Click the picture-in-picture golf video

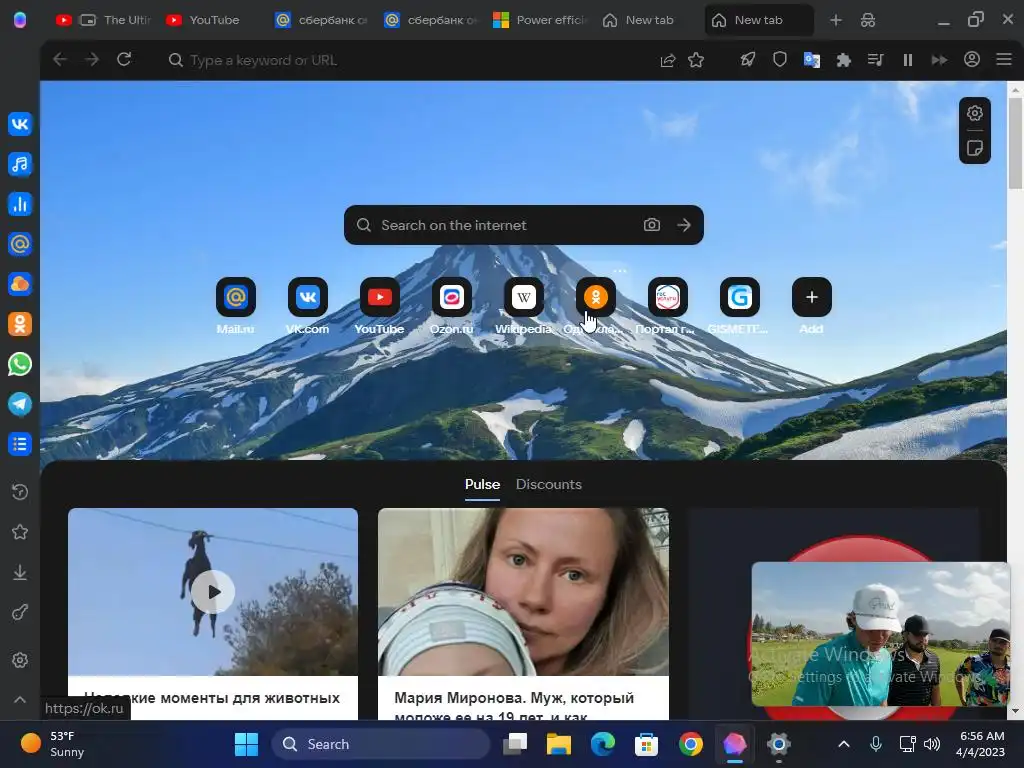880,634
